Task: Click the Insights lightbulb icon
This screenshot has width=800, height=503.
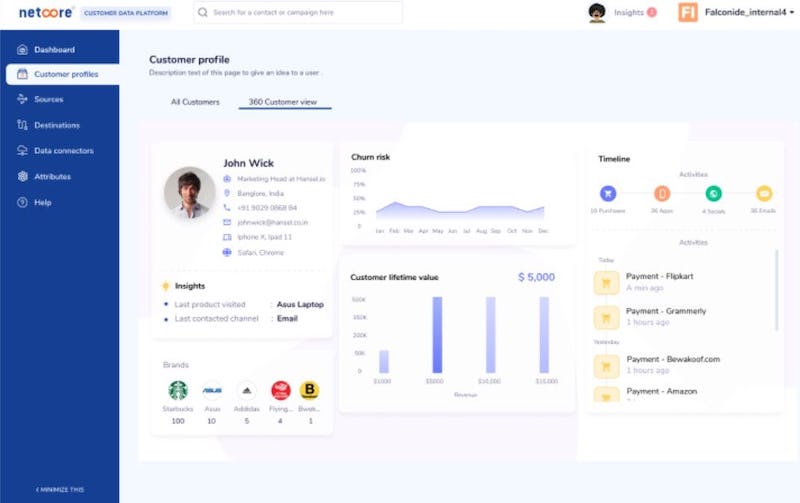Action: point(165,286)
